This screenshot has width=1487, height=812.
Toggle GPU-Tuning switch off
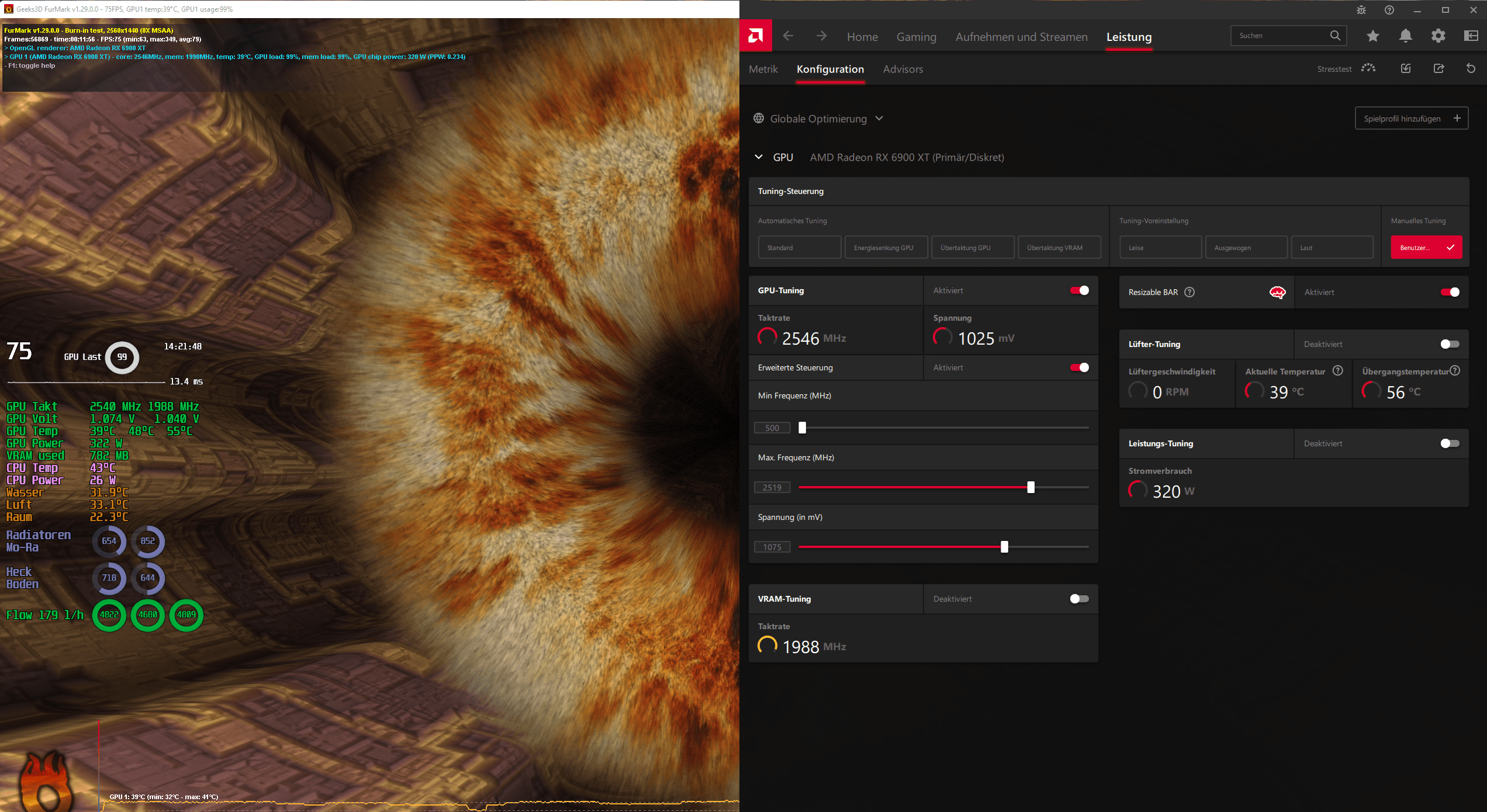tap(1080, 290)
